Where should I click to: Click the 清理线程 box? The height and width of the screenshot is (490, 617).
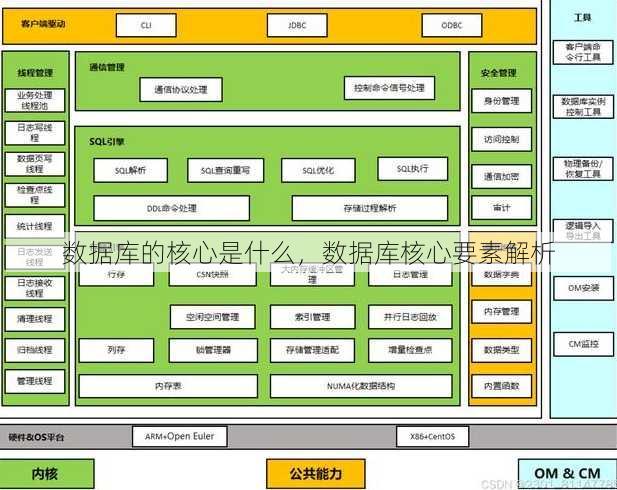pyautogui.click(x=35, y=319)
